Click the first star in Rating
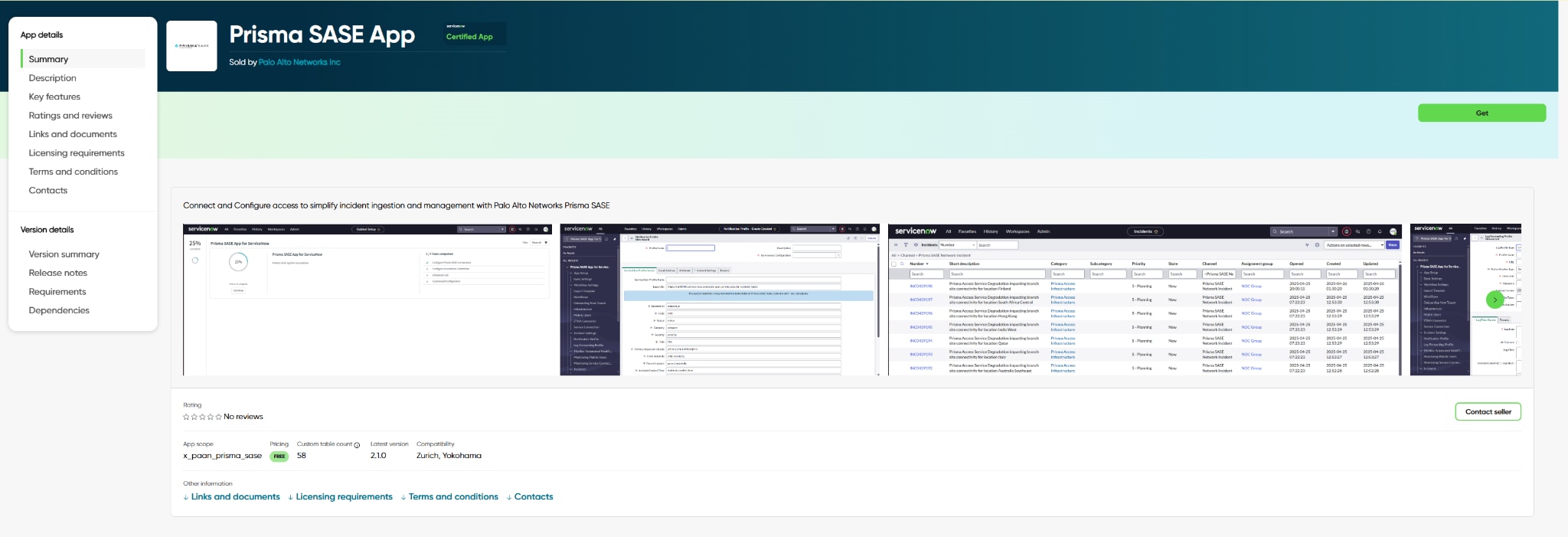The width and height of the screenshot is (1568, 537). tap(186, 417)
